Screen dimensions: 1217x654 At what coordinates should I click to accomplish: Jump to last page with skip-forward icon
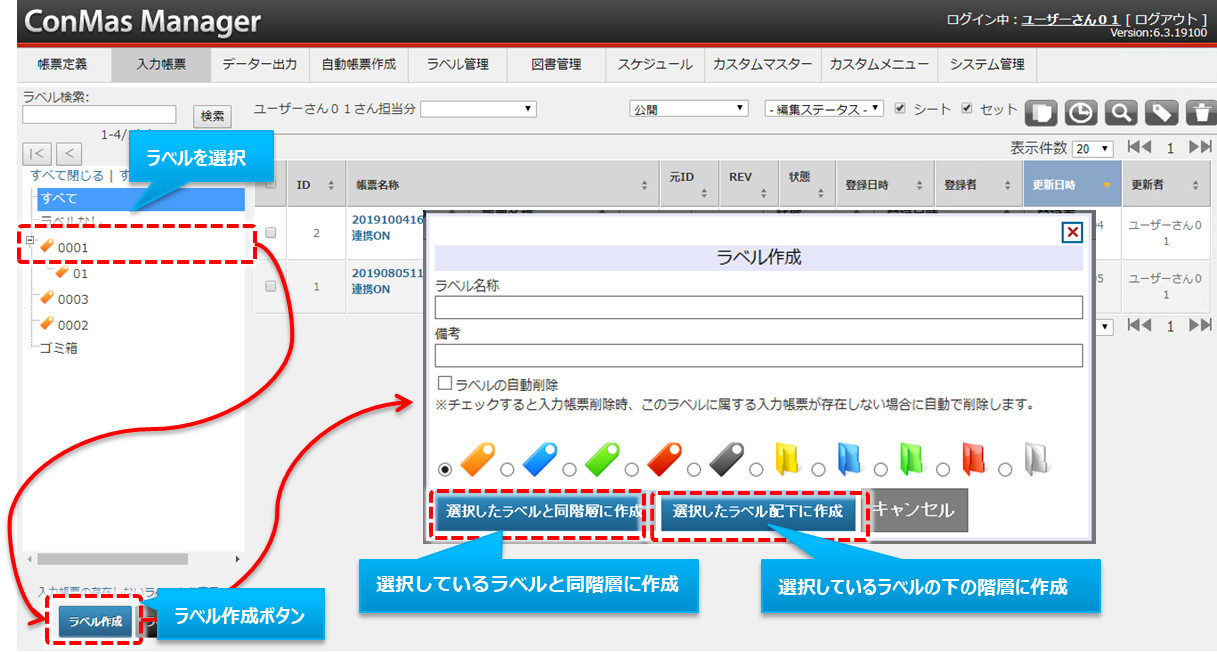point(1200,148)
